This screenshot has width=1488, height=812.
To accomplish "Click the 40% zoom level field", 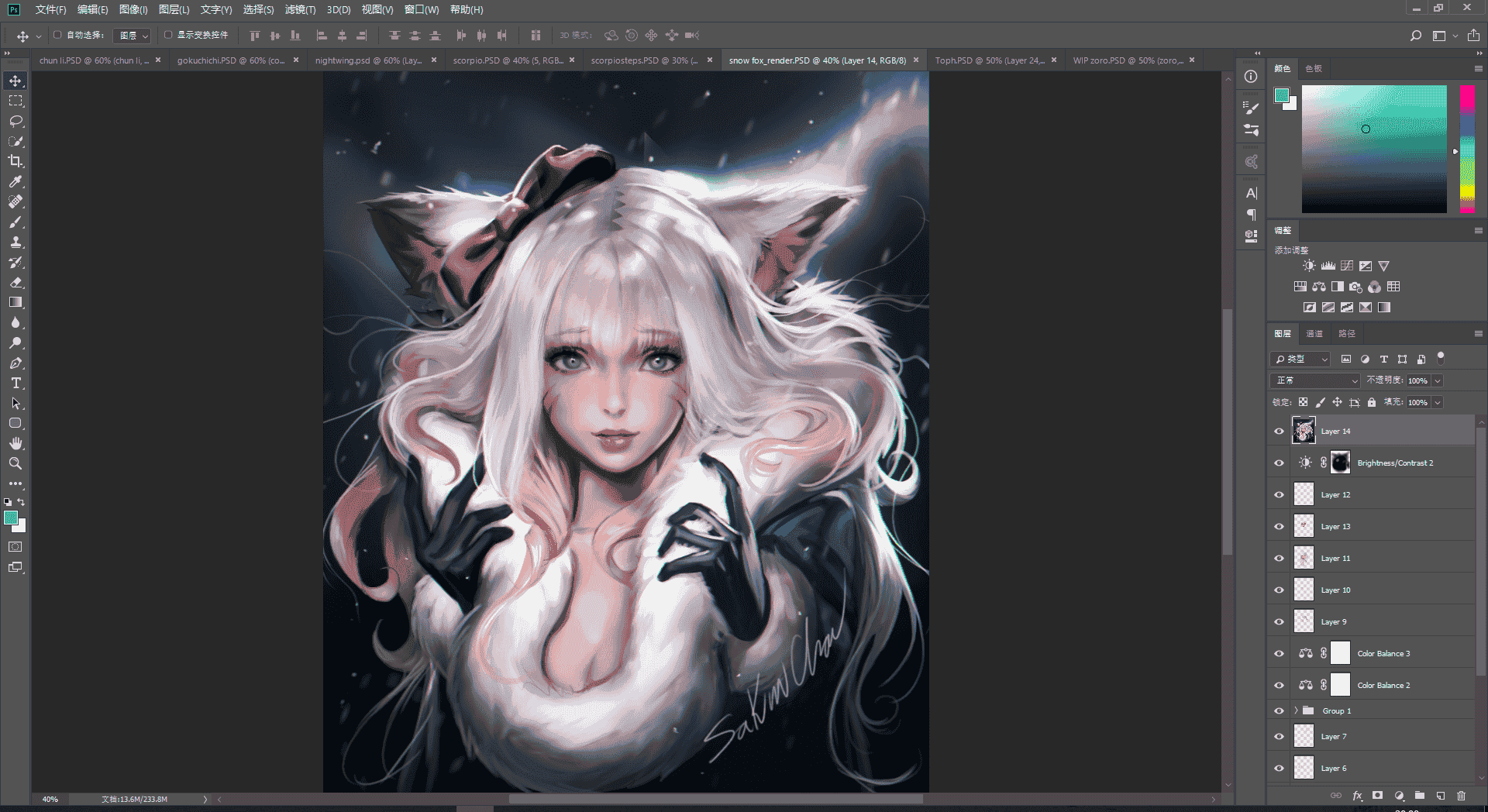I will pyautogui.click(x=50, y=799).
